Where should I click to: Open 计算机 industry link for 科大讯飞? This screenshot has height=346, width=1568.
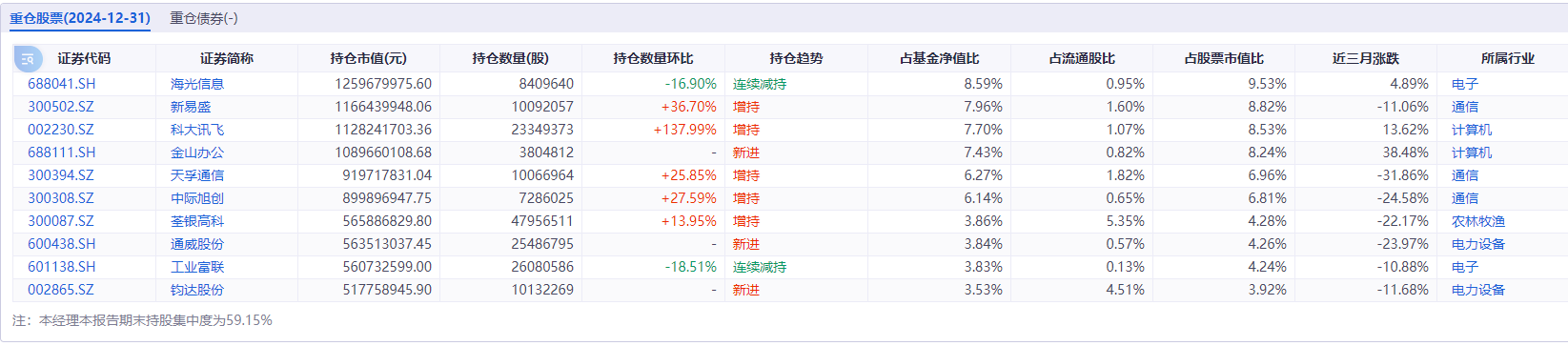[1472, 130]
